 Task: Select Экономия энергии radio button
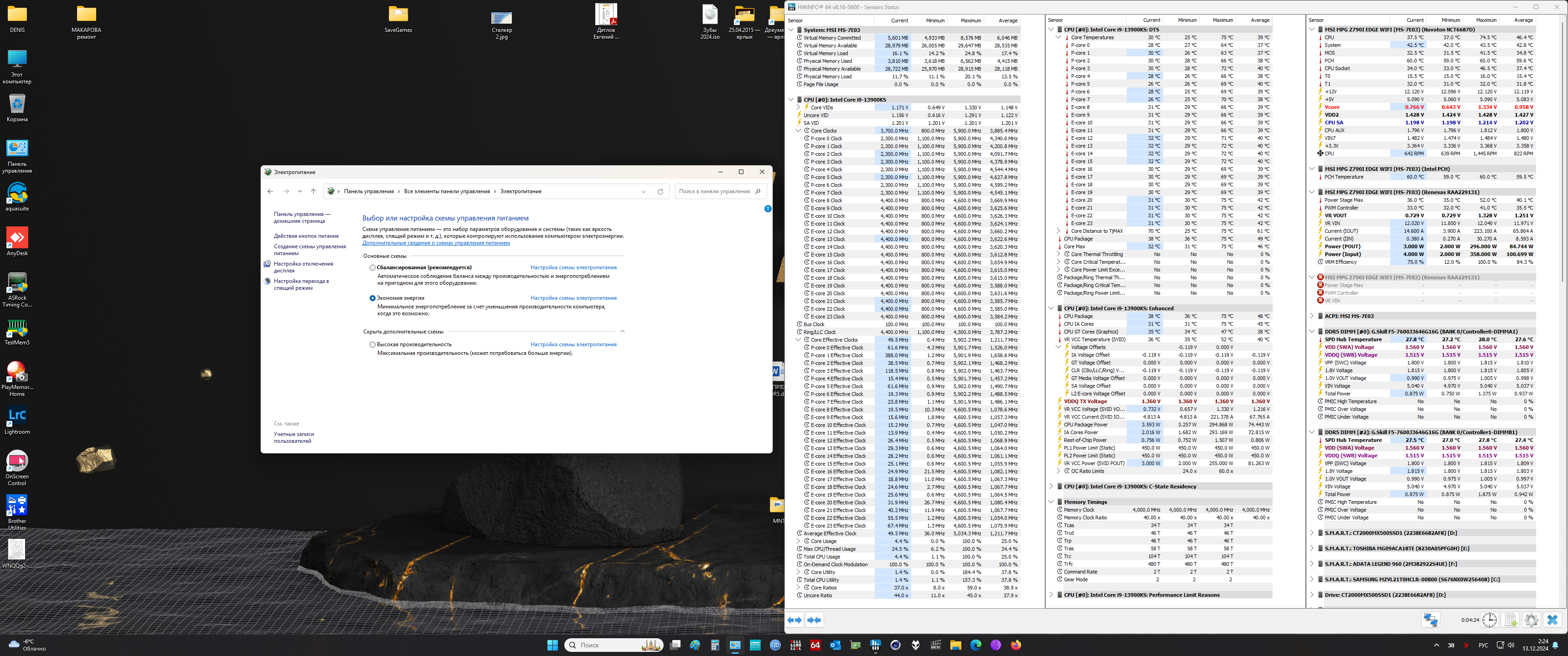[372, 298]
